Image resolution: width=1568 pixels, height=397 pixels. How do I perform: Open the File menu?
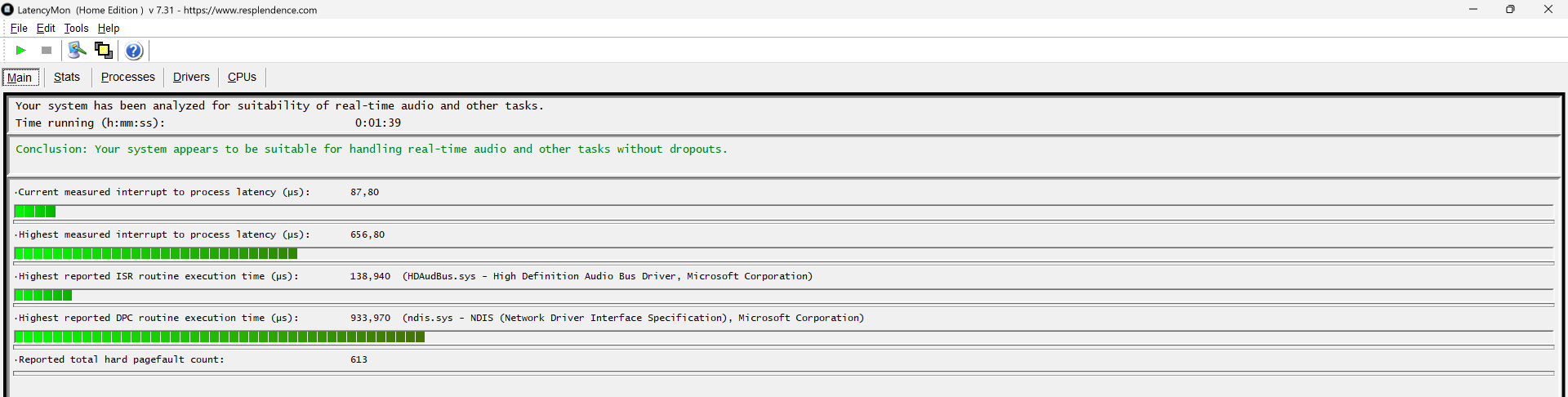[19, 28]
